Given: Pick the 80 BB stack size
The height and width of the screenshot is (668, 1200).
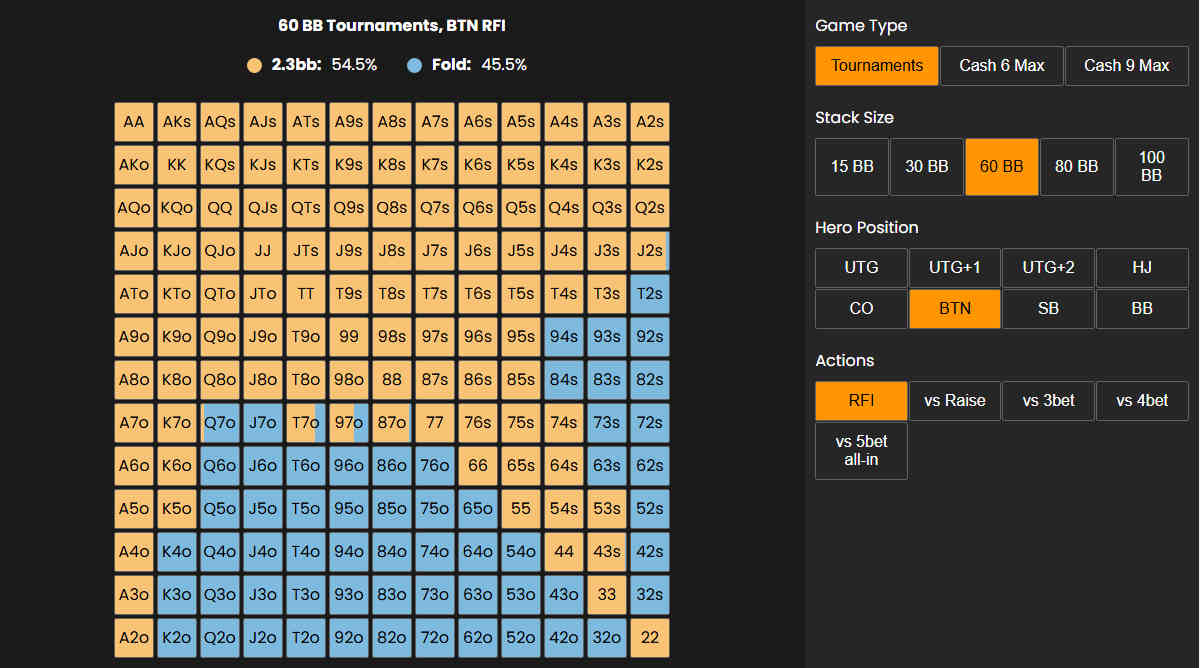Looking at the screenshot, I should (1076, 166).
